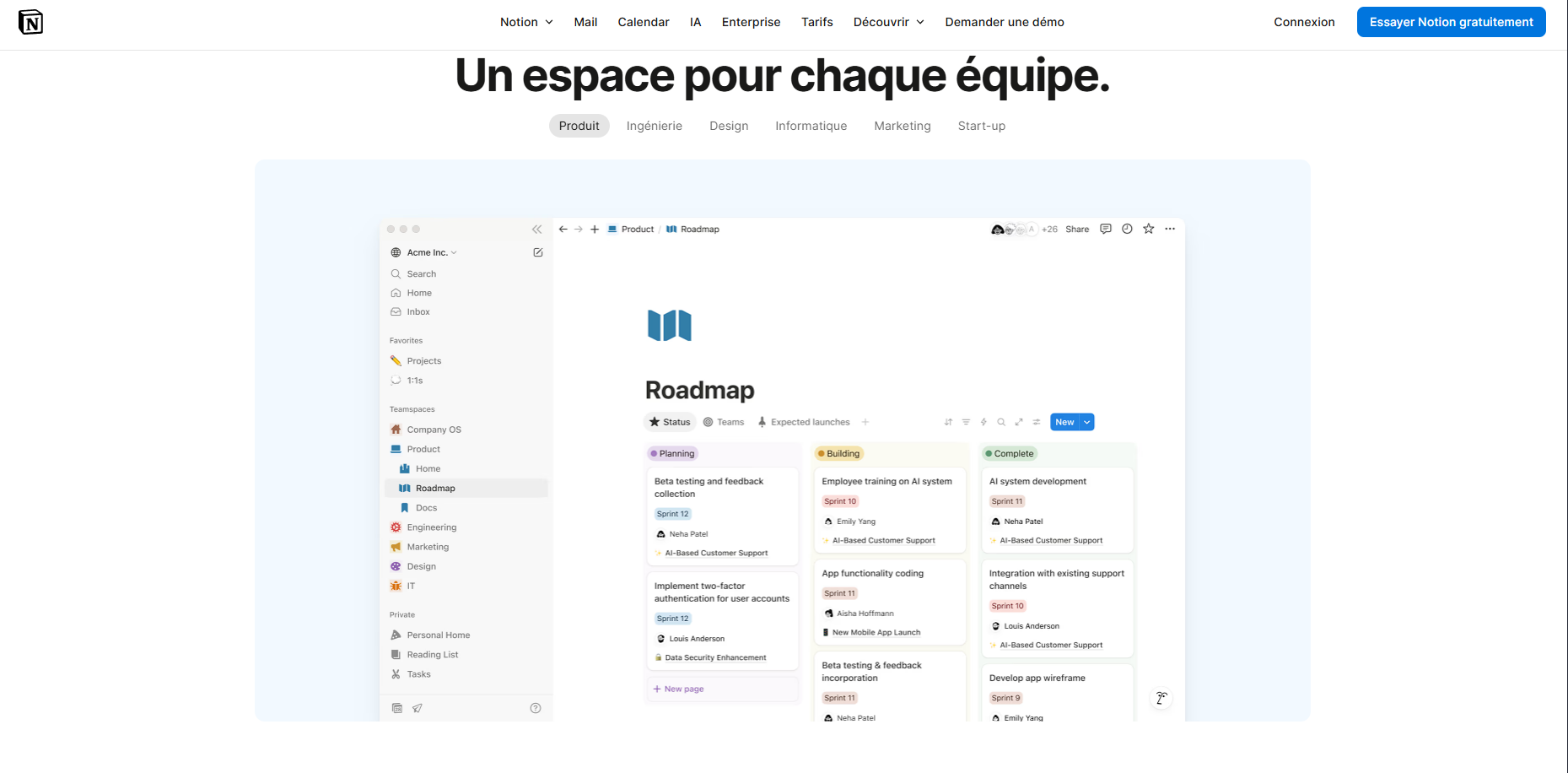Select the Teams view tab

[x=724, y=422]
